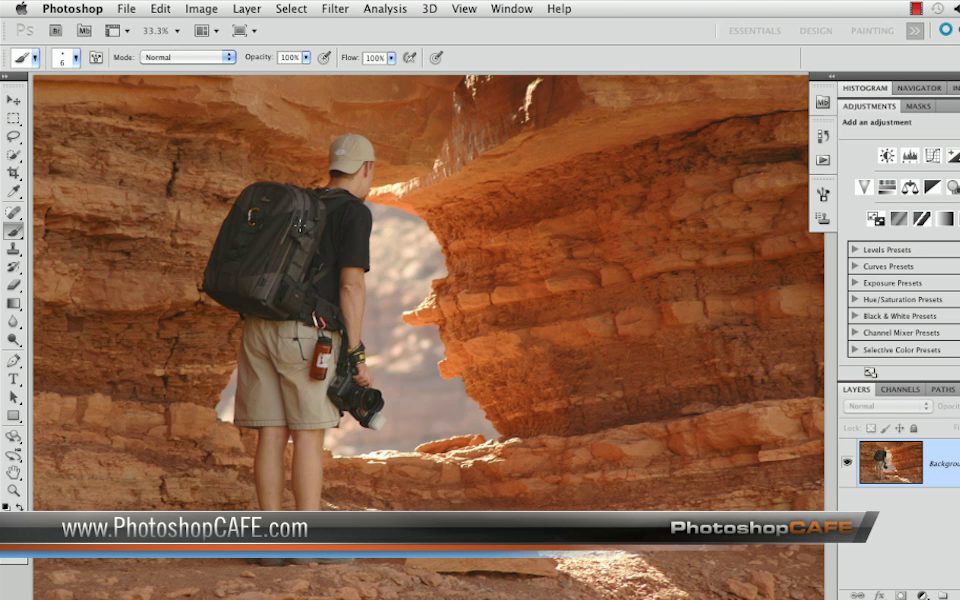Select the Gradient tool in the toolbox
This screenshot has width=960, height=600.
coord(13,304)
